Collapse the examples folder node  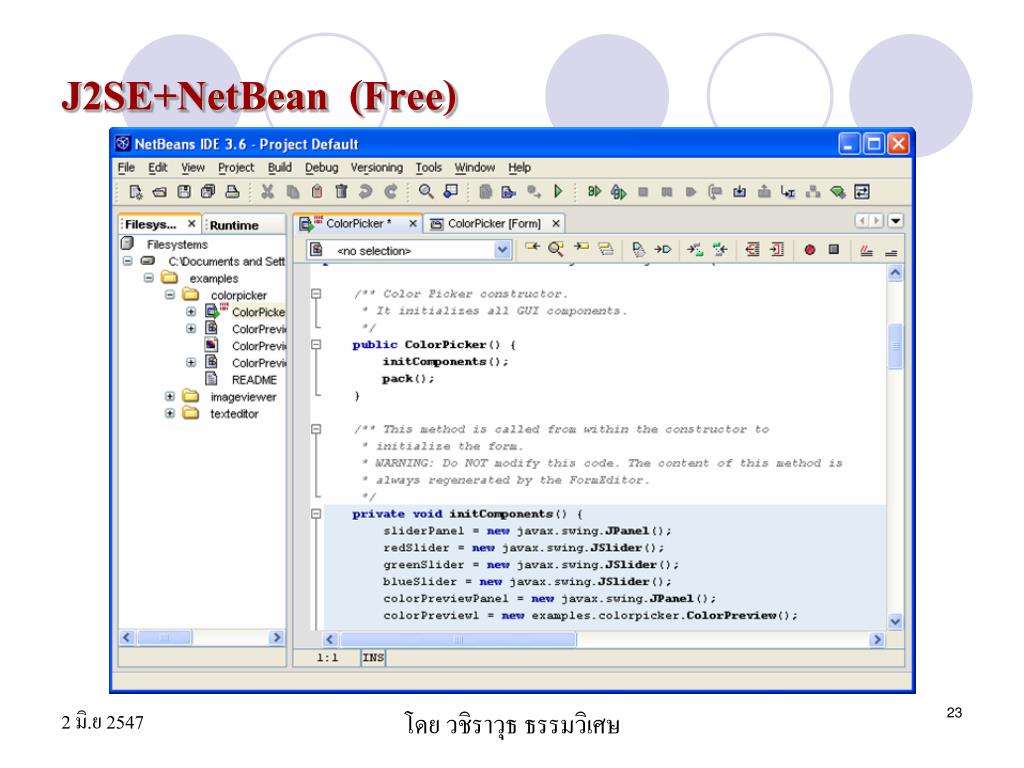pyautogui.click(x=148, y=278)
